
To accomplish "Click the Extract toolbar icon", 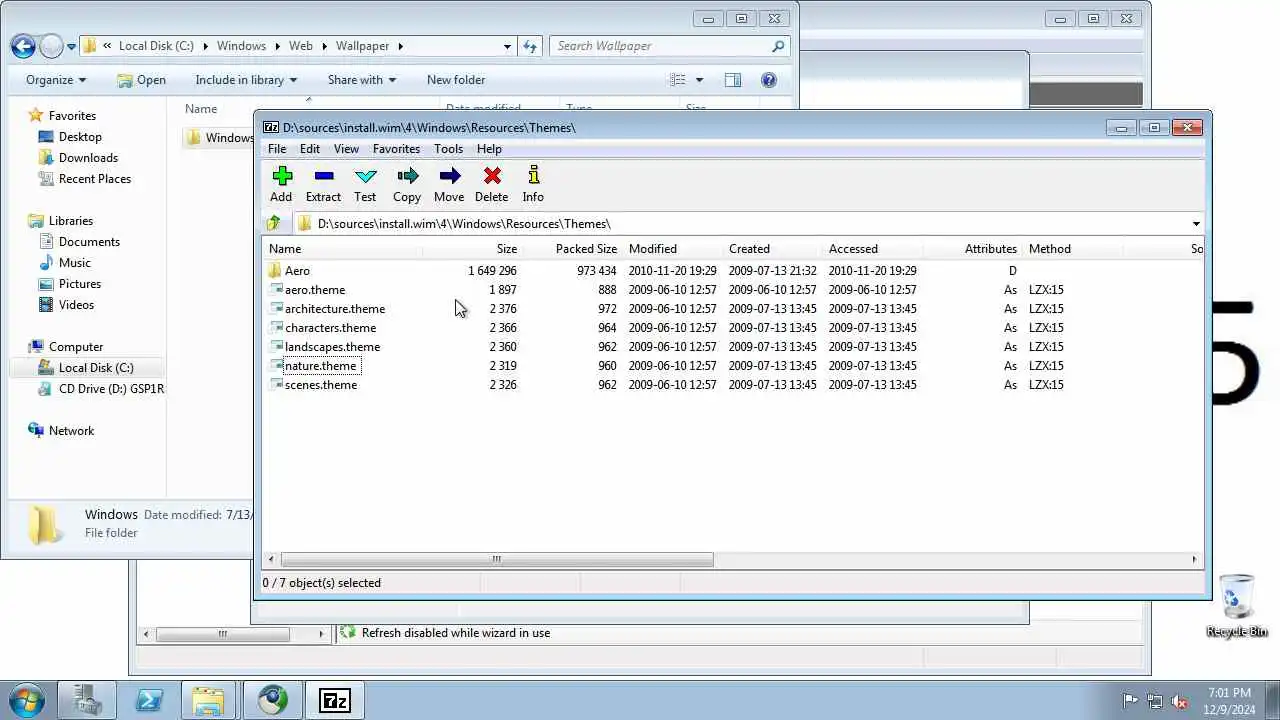I will click(323, 176).
